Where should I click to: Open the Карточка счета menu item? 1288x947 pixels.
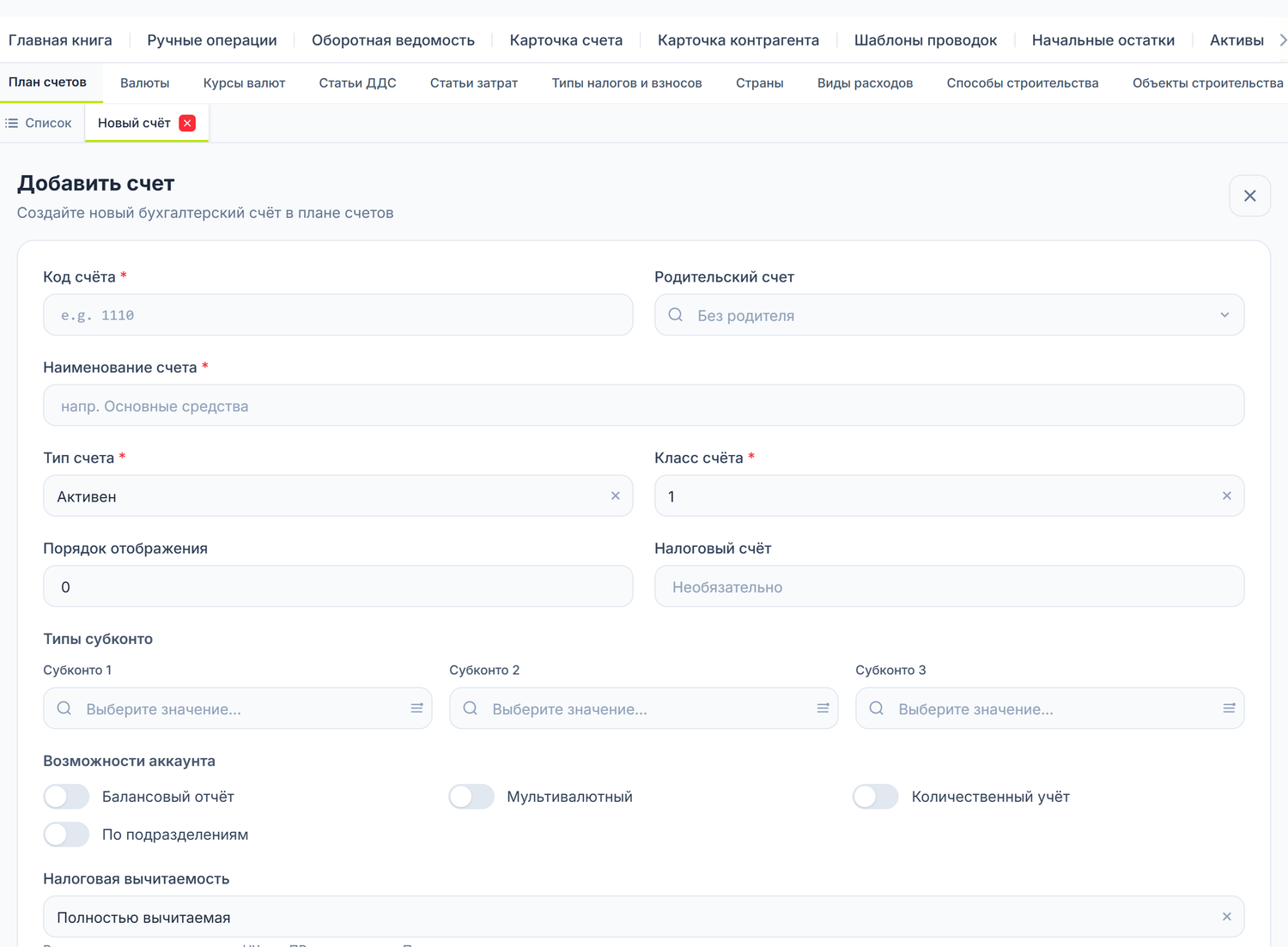(566, 40)
